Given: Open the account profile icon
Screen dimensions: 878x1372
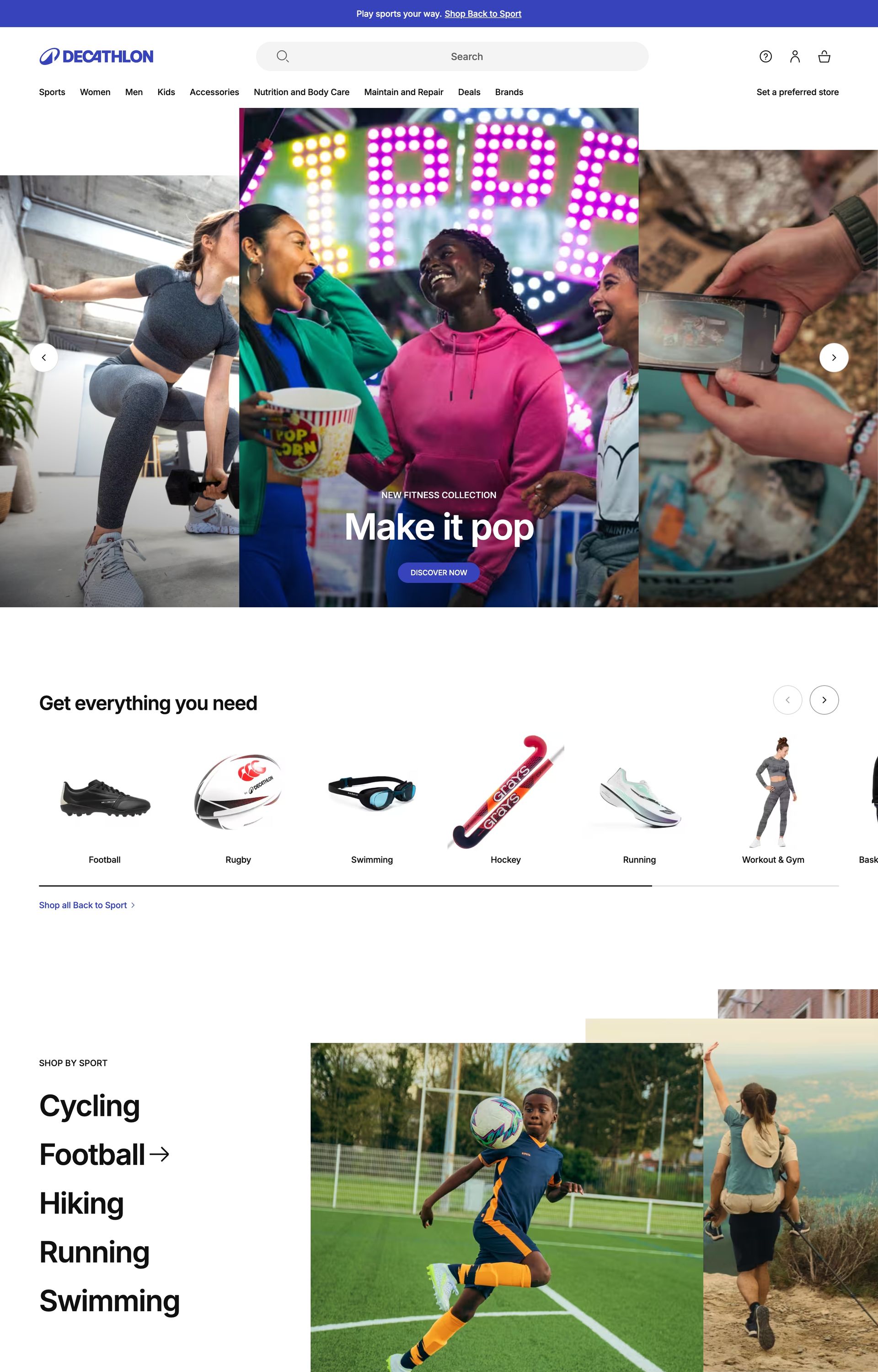Looking at the screenshot, I should 795,56.
